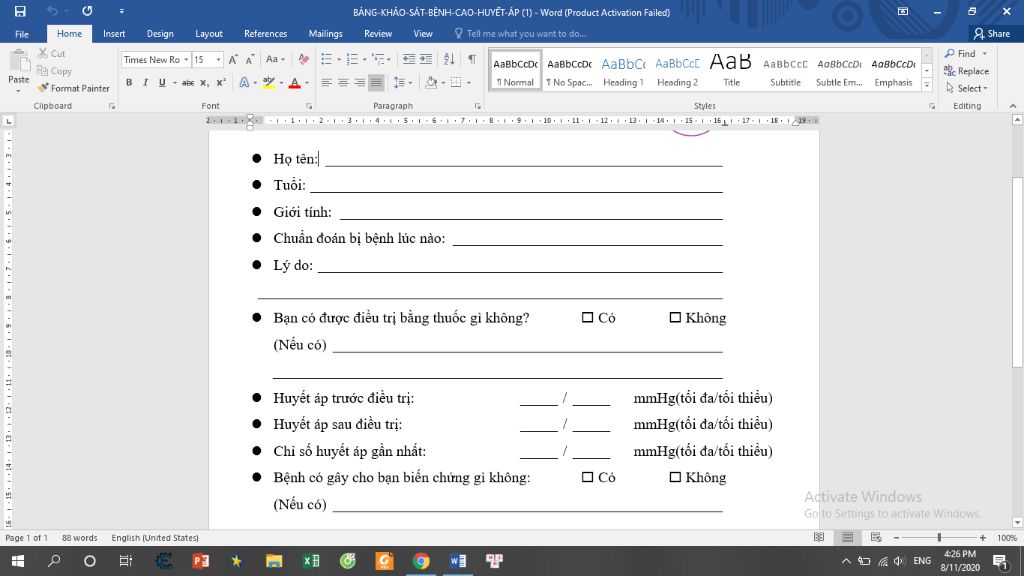The height and width of the screenshot is (576, 1024).
Task: Check the Không box for thuốc question
Action: pyautogui.click(x=675, y=317)
